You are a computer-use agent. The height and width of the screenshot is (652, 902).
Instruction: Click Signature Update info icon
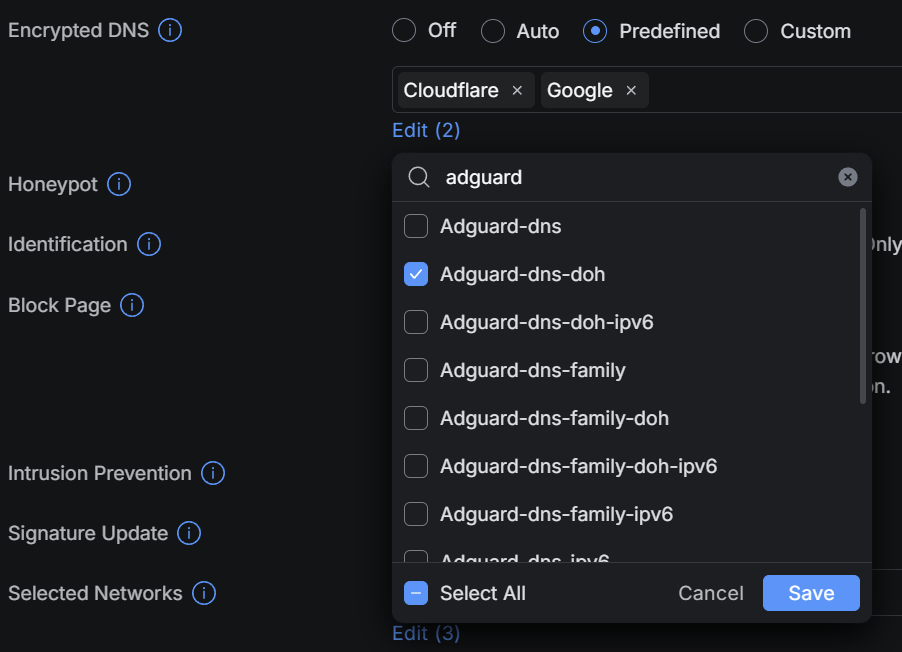coord(189,533)
